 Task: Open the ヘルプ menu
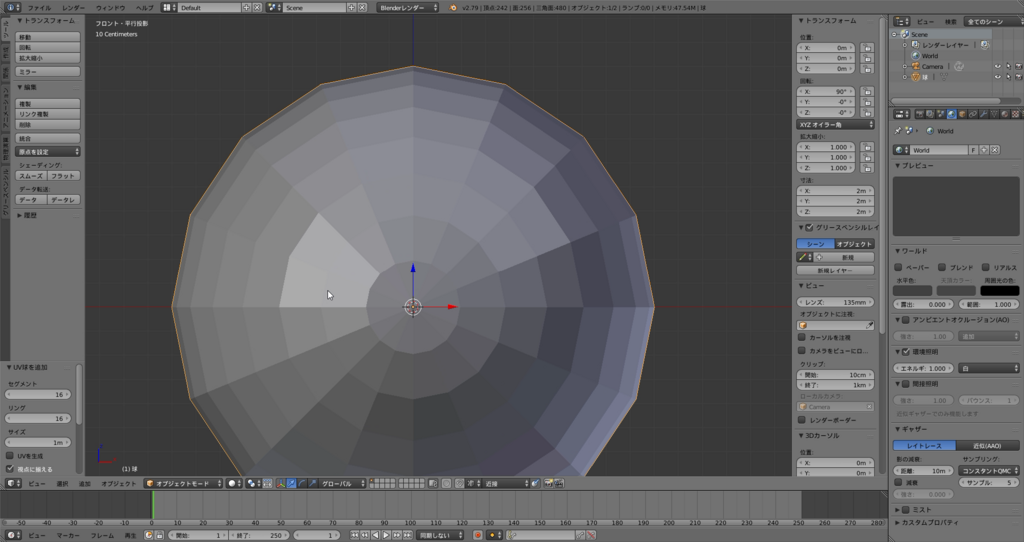coord(144,8)
